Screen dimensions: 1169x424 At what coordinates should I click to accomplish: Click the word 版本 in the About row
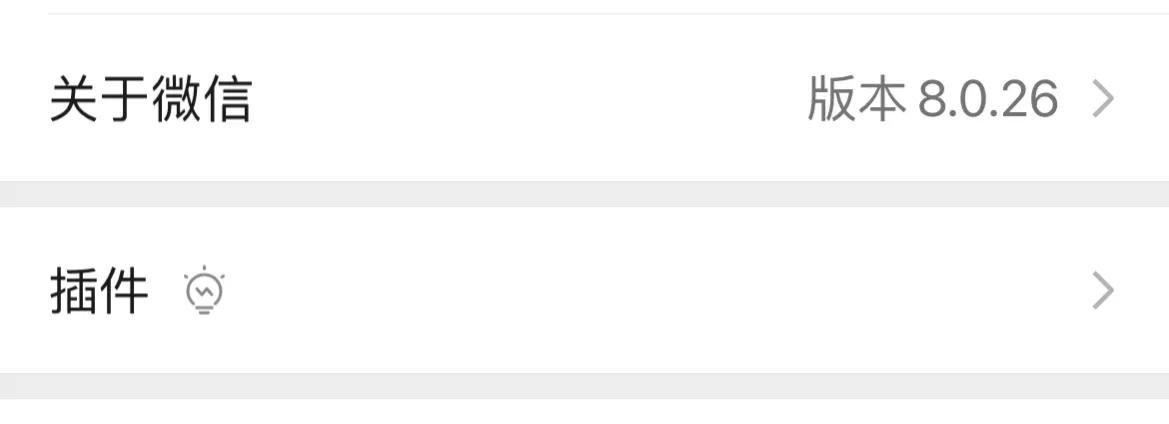point(856,99)
